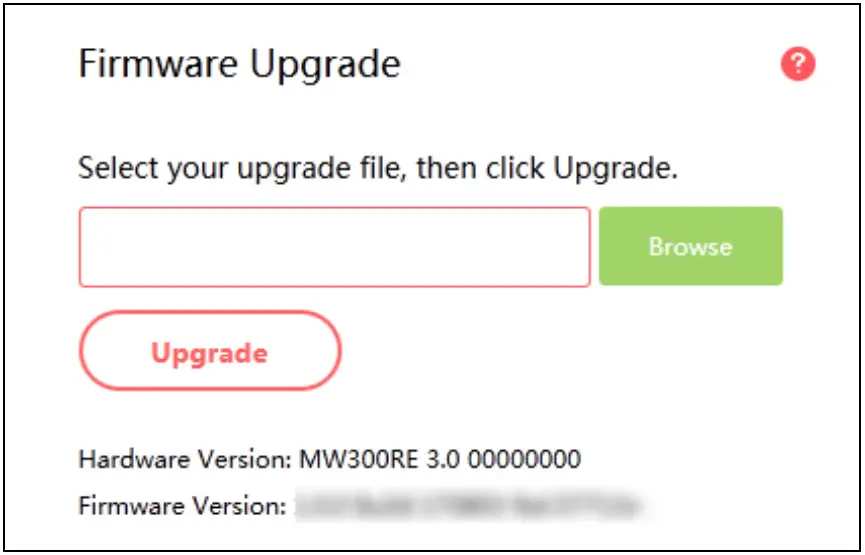The height and width of the screenshot is (555, 865).
Task: Click the white question mark glyph inside red circle
Action: click(x=798, y=62)
